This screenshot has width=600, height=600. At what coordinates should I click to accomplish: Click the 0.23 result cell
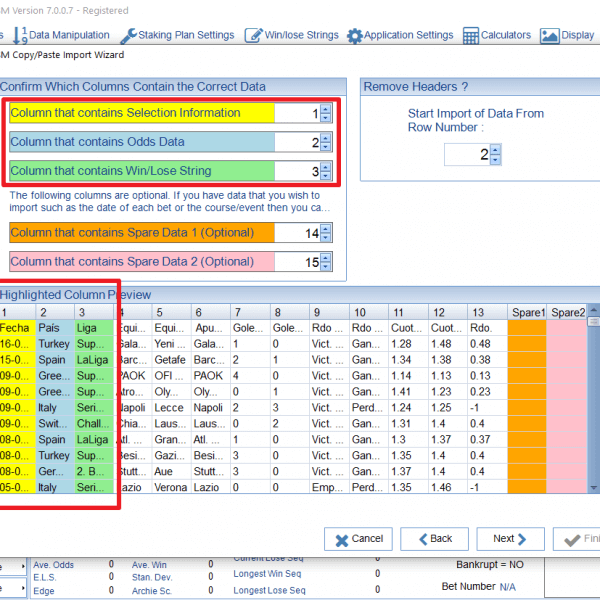(x=488, y=392)
